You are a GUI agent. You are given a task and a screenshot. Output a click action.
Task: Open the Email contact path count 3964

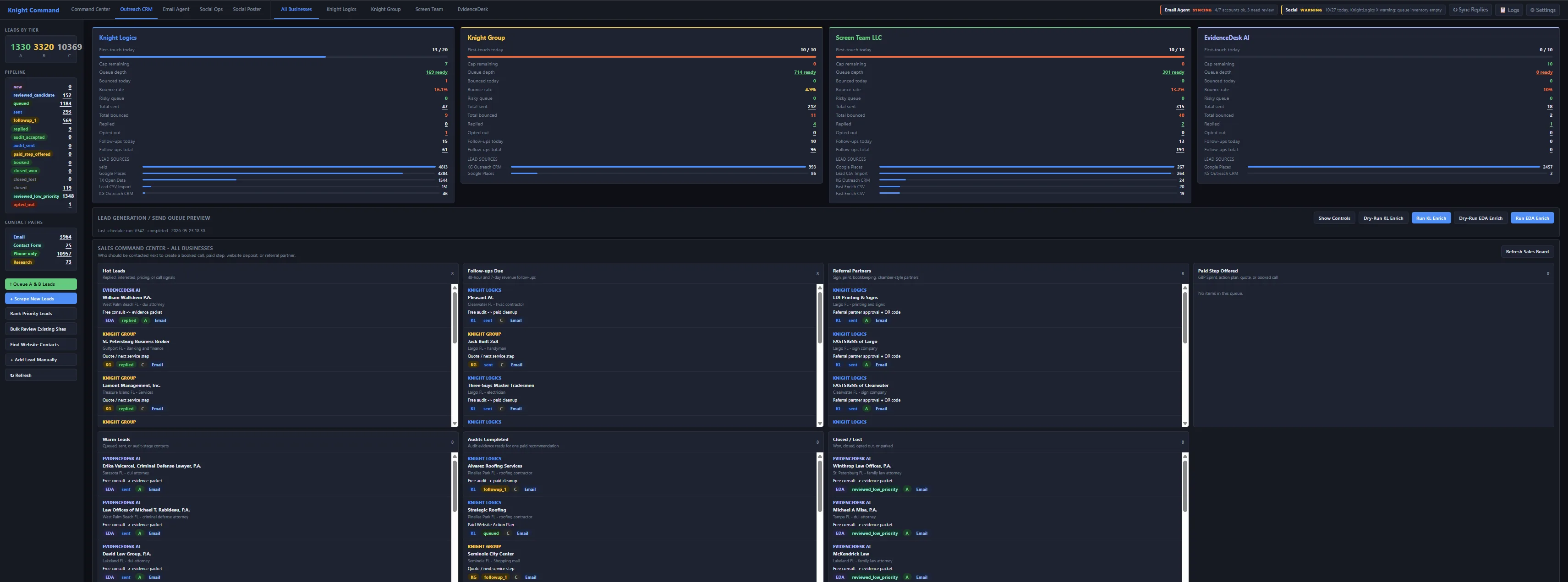[x=66, y=237]
